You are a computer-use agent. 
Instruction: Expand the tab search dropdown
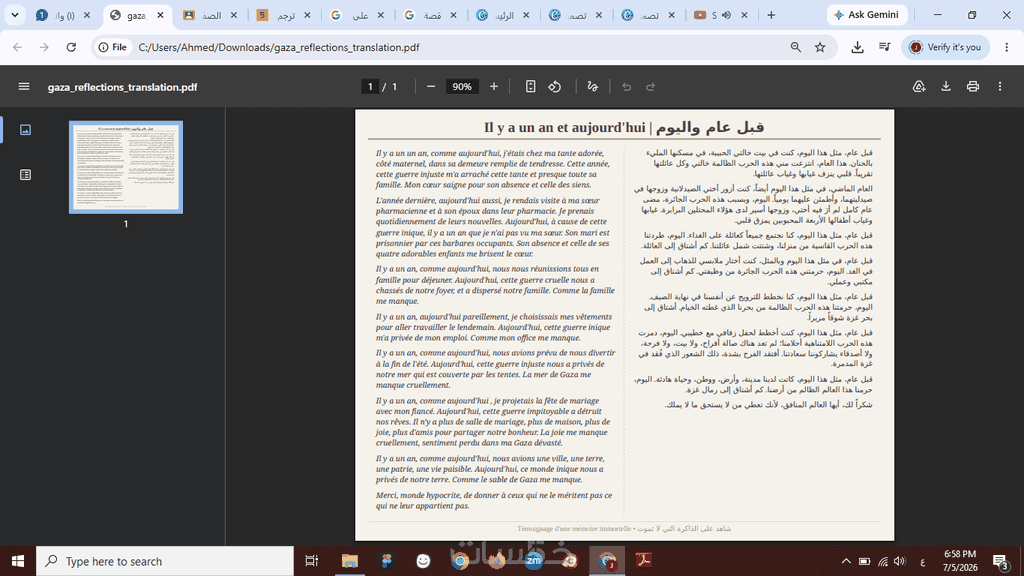click(14, 15)
